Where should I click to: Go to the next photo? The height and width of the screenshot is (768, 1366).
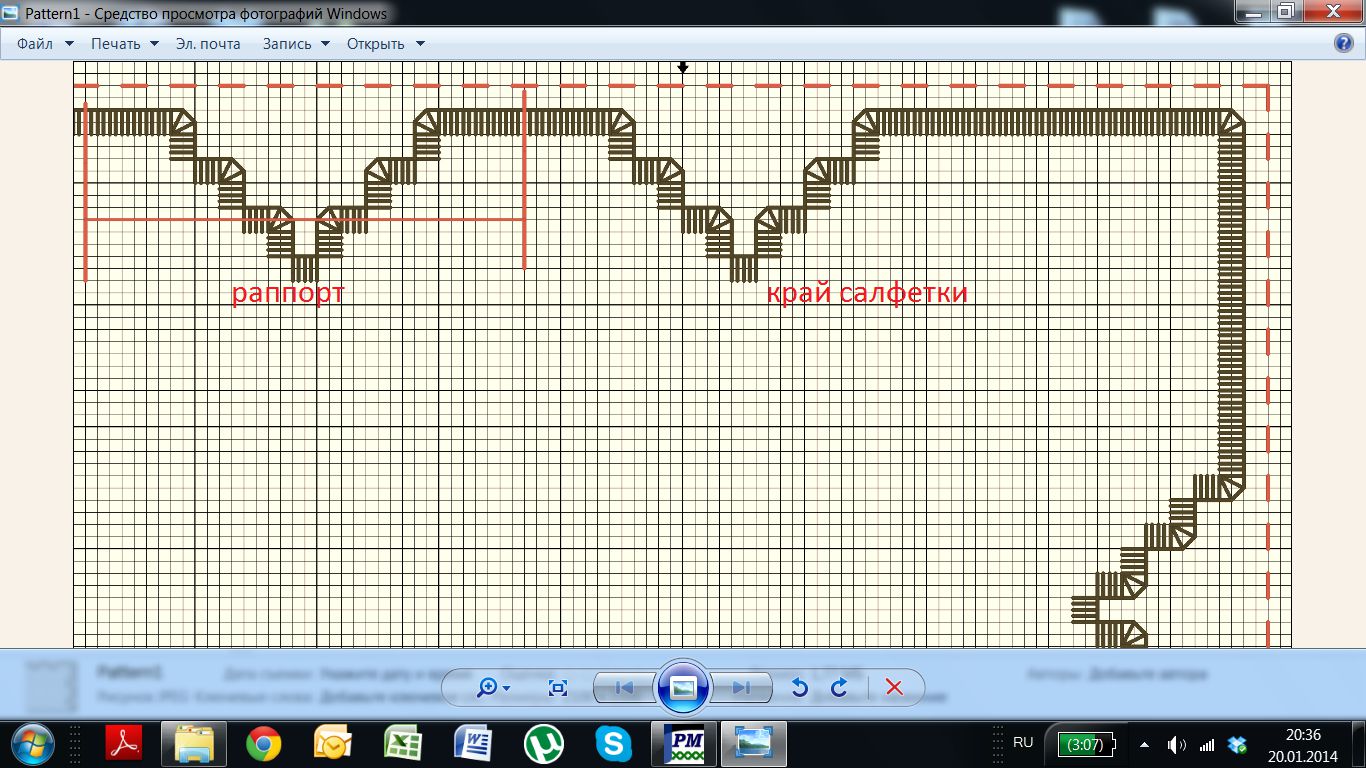[741, 688]
